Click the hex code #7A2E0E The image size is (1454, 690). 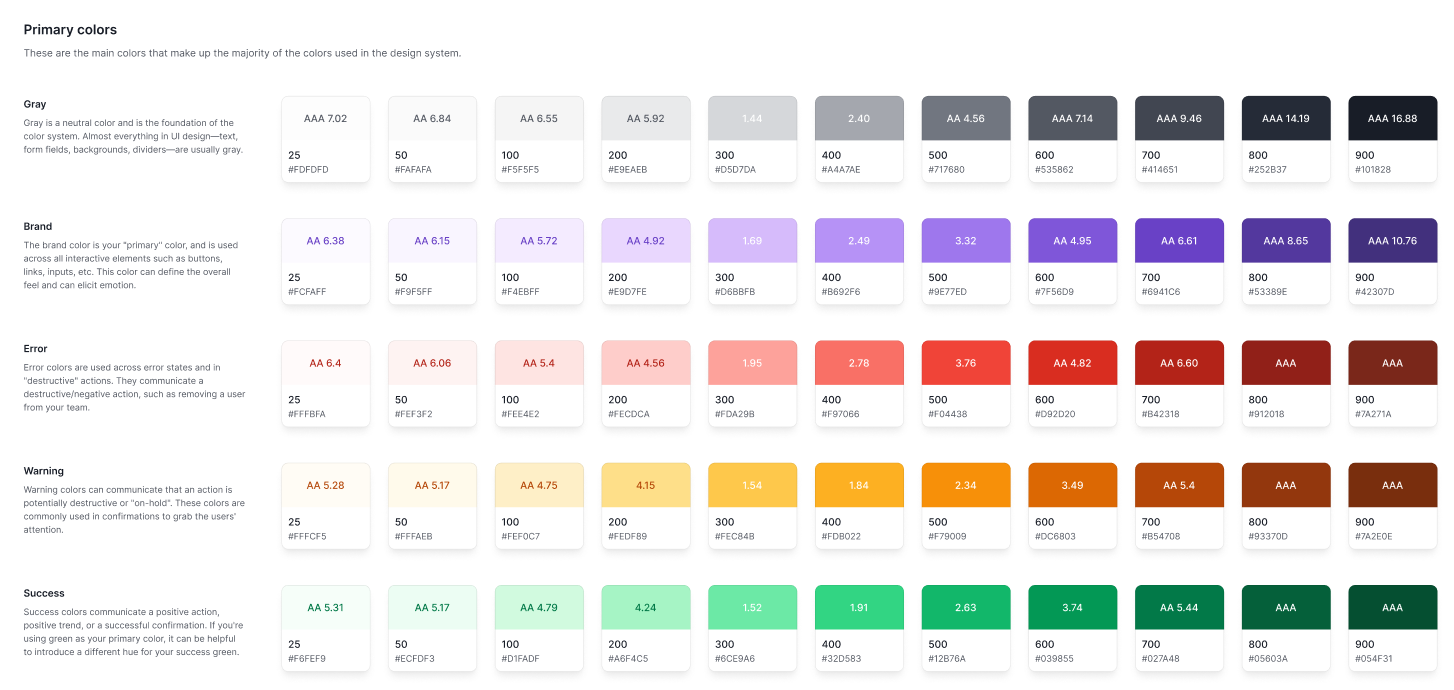(x=1375, y=537)
